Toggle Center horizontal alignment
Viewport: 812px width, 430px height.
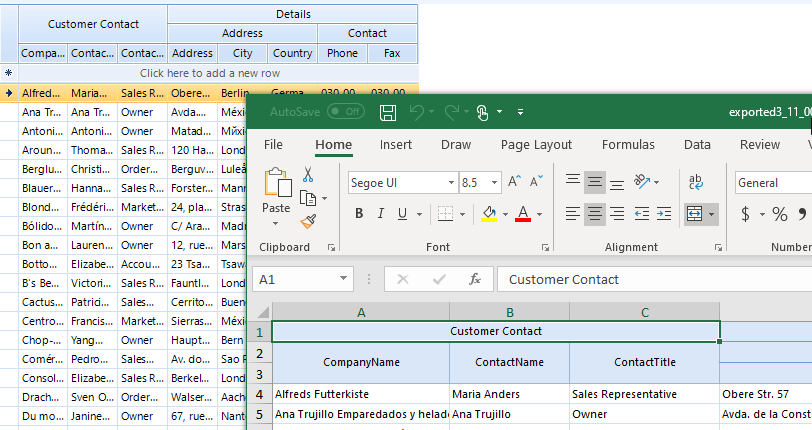pos(595,214)
